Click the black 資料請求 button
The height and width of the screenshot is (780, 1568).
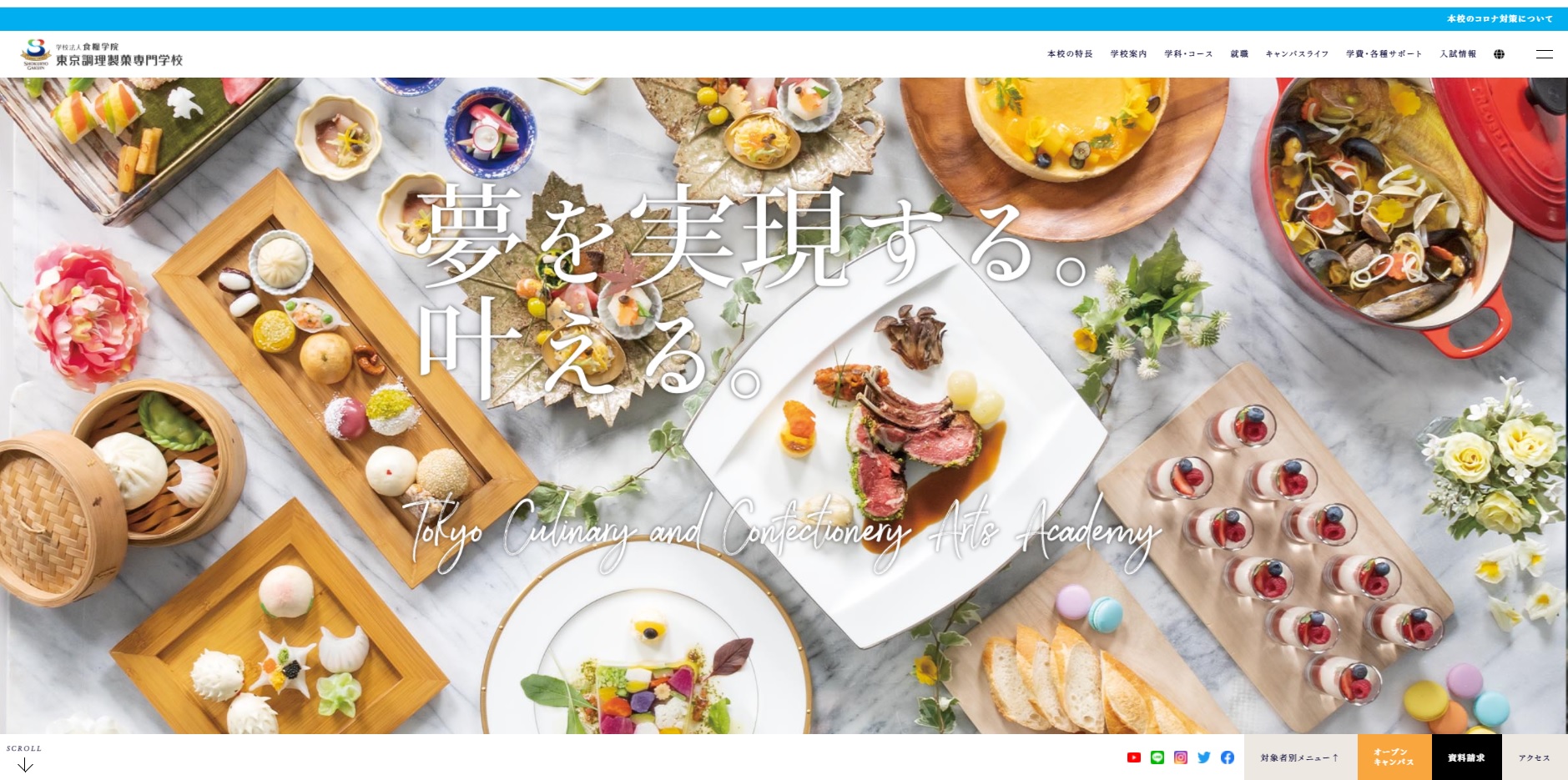click(x=1466, y=757)
